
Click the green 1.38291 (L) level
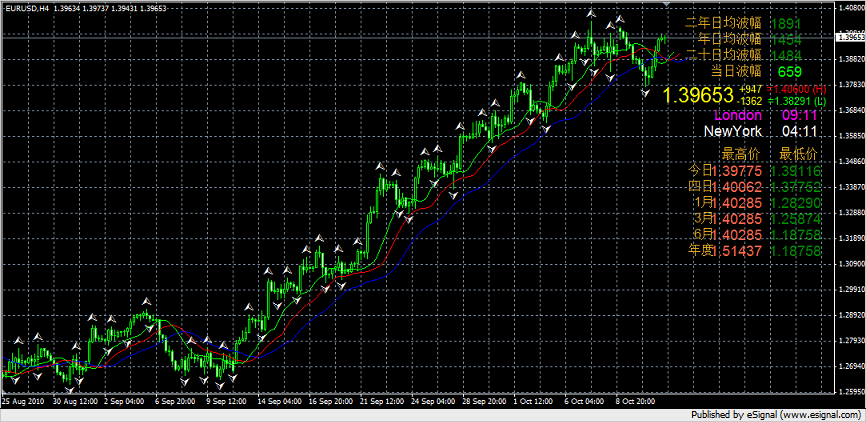(x=795, y=101)
